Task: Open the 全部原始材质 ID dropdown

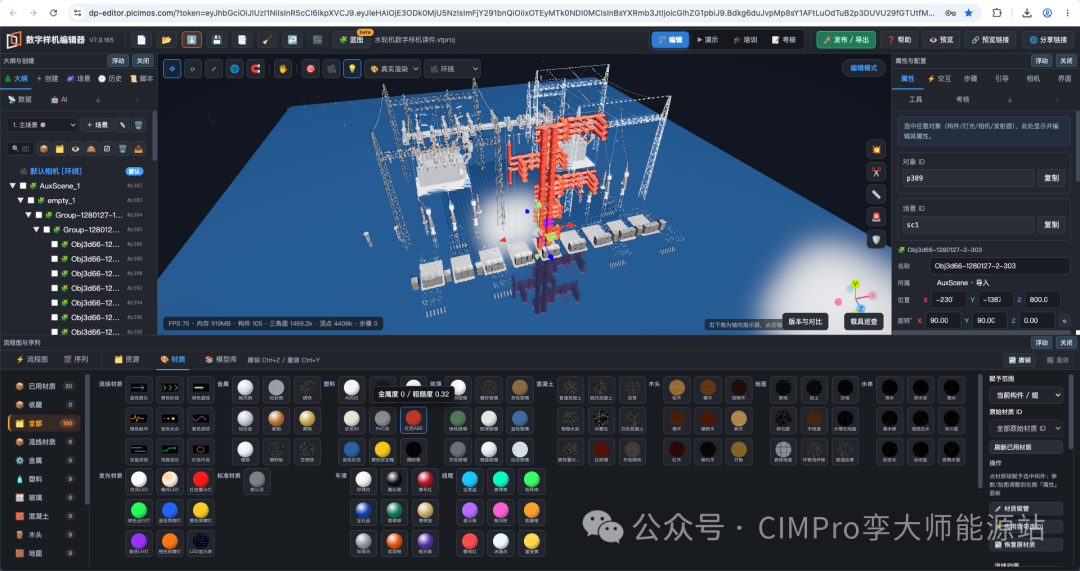Action: (x=1026, y=428)
